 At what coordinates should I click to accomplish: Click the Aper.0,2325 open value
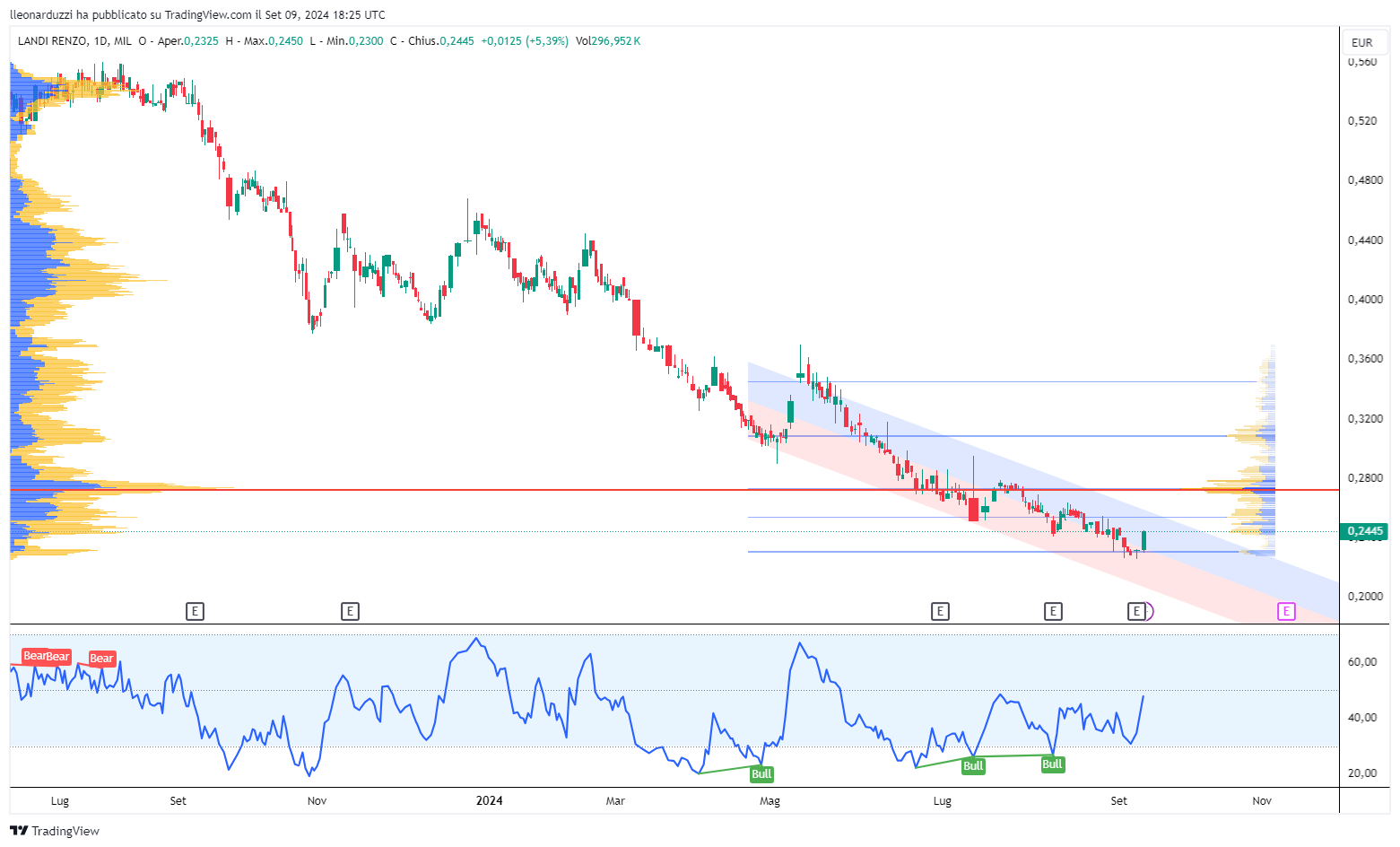[x=188, y=41]
